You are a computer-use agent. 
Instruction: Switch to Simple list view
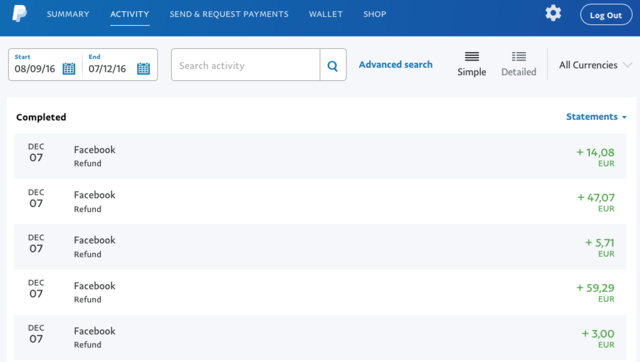471,64
